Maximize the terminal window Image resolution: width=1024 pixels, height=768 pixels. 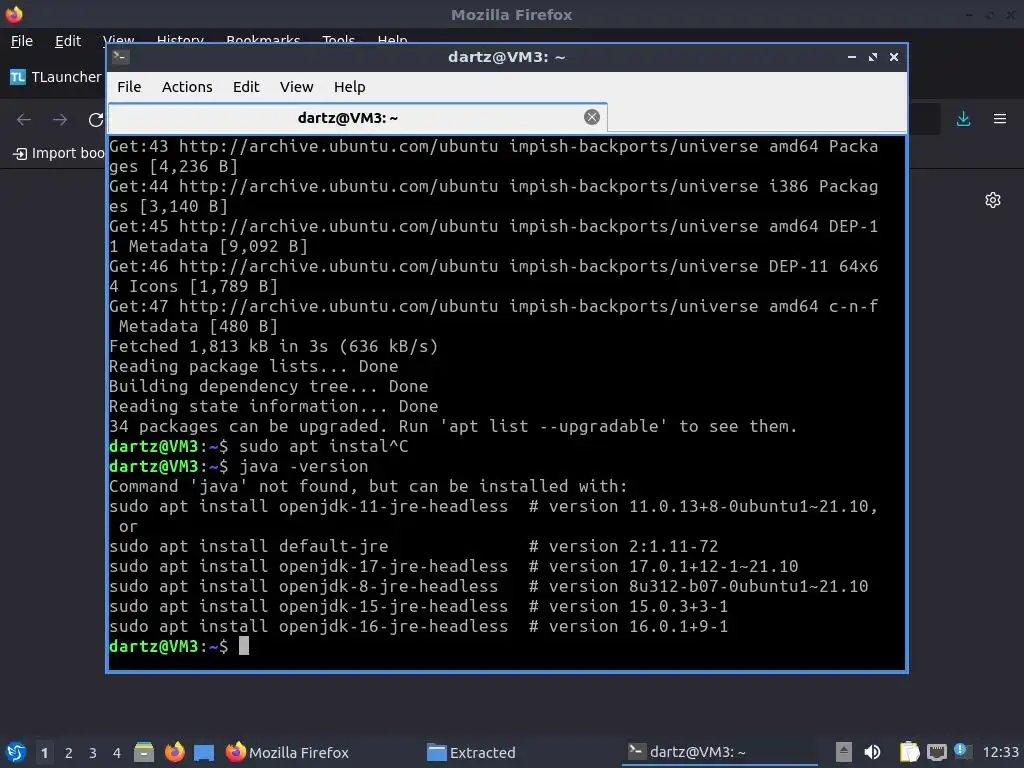(872, 57)
